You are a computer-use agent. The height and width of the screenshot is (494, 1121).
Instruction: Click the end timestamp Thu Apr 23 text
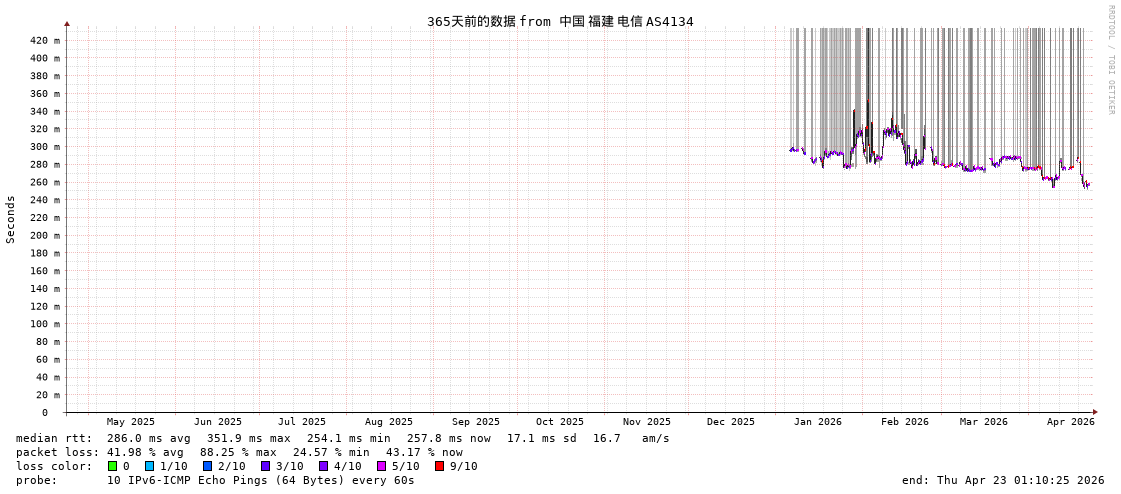coord(998,480)
